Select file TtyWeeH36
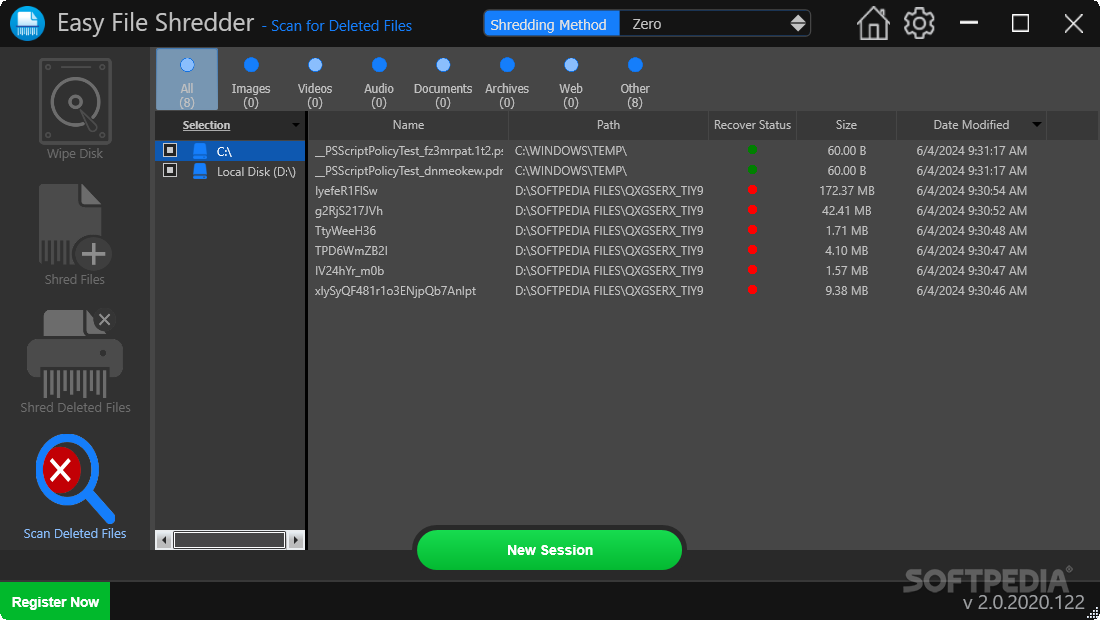 click(x=345, y=231)
